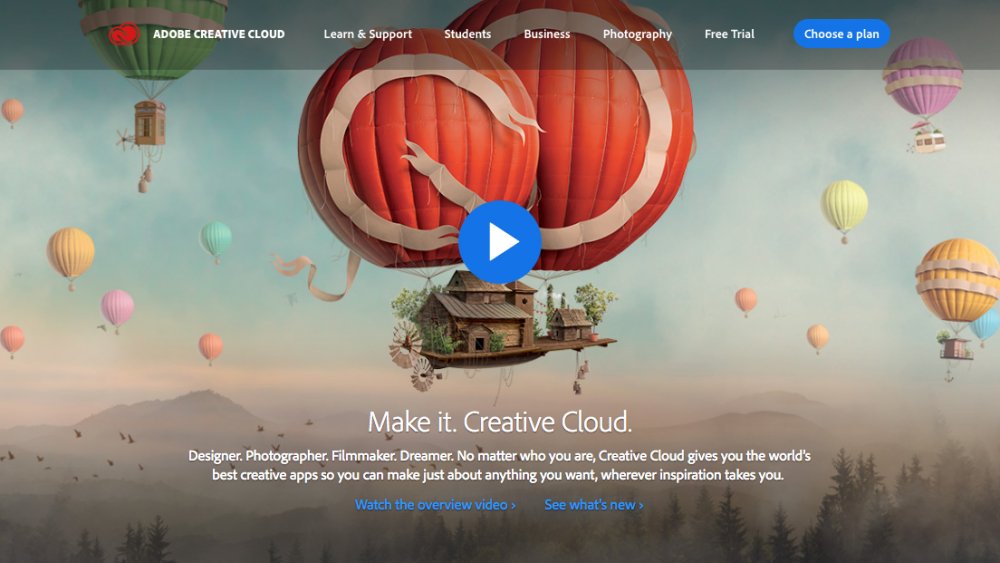Open the Adobe Creative Cloud home link
This screenshot has height=563, width=1000.
219,34
